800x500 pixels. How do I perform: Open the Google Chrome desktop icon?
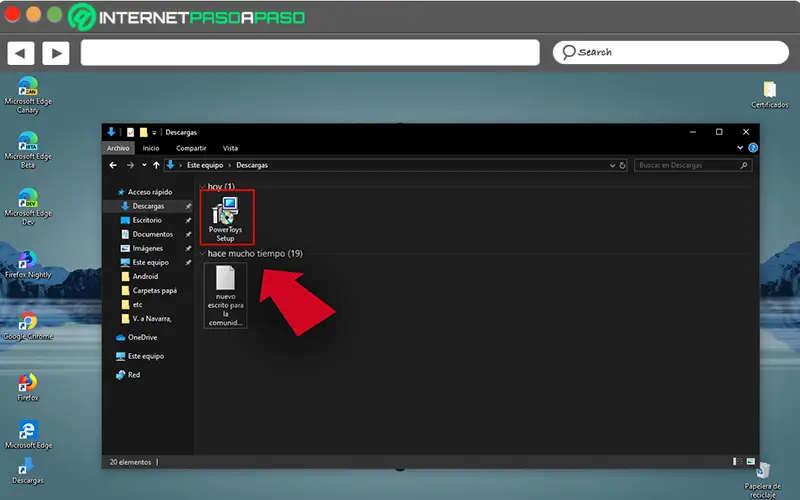[28, 327]
